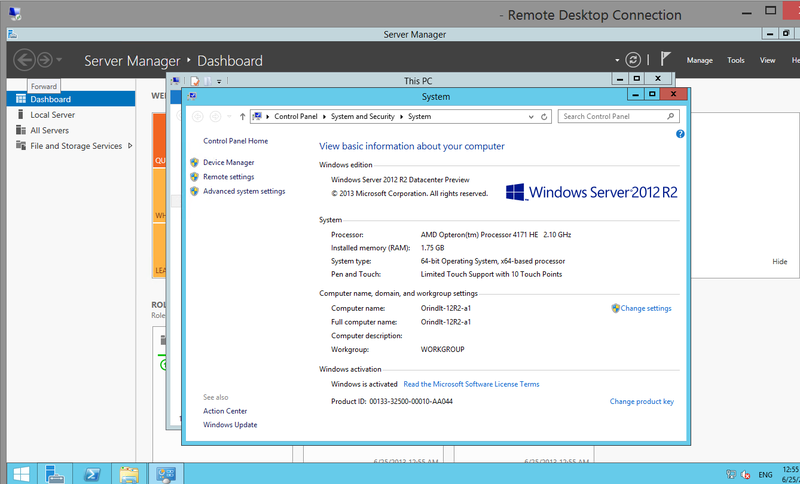Read the Microsoft Software License Terms
The width and height of the screenshot is (800, 484).
pyautogui.click(x=471, y=384)
